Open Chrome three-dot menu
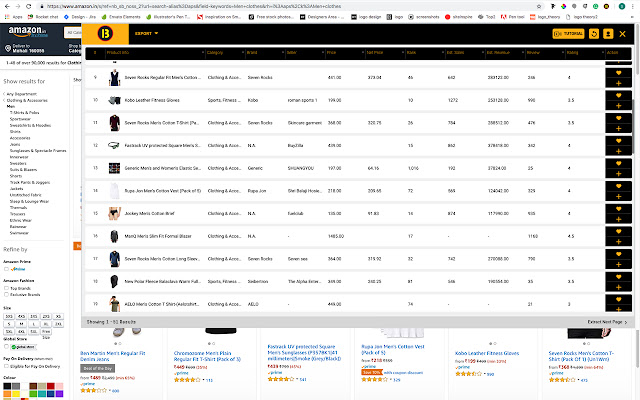Viewport: 640px width, 400px height. click(633, 6)
